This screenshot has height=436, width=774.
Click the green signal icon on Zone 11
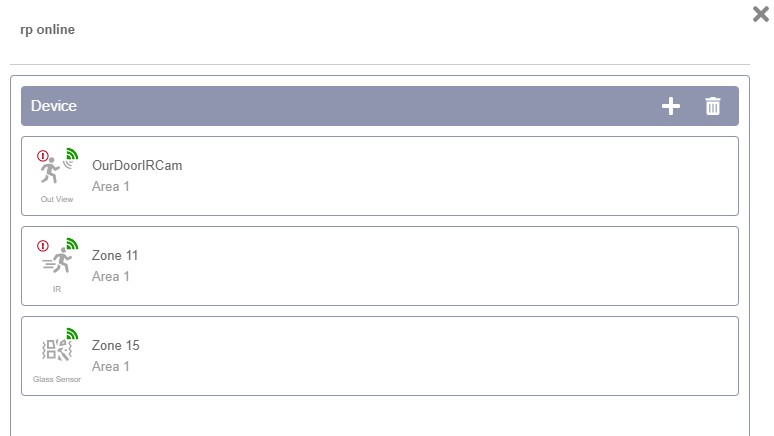[71, 244]
